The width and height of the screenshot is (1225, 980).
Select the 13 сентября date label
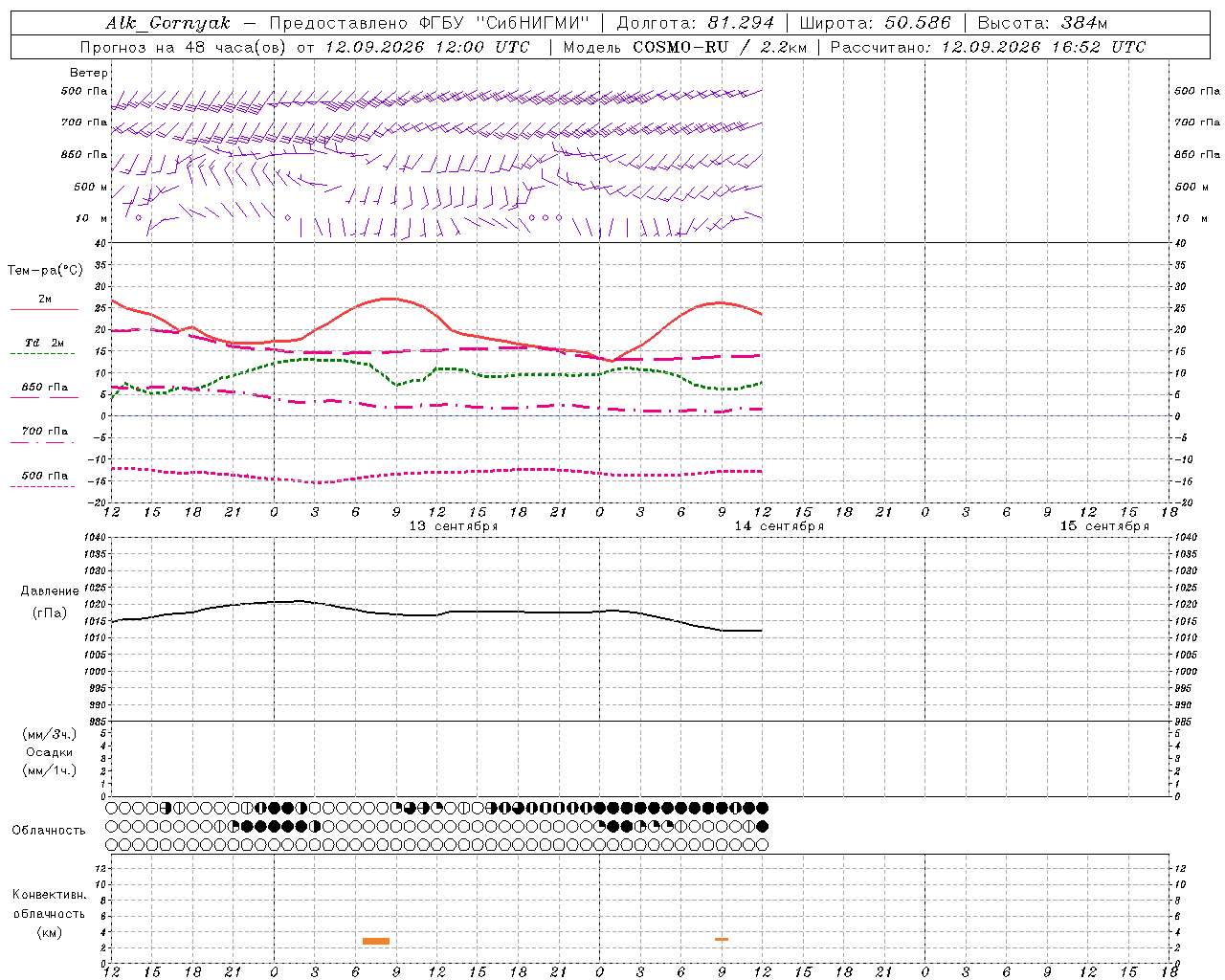coord(454,526)
